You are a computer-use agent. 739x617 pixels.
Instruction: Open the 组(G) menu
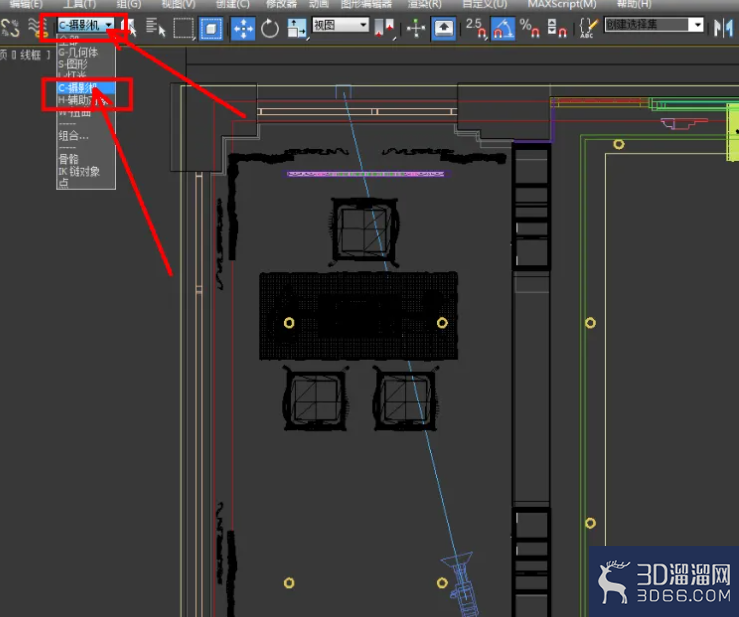129,4
